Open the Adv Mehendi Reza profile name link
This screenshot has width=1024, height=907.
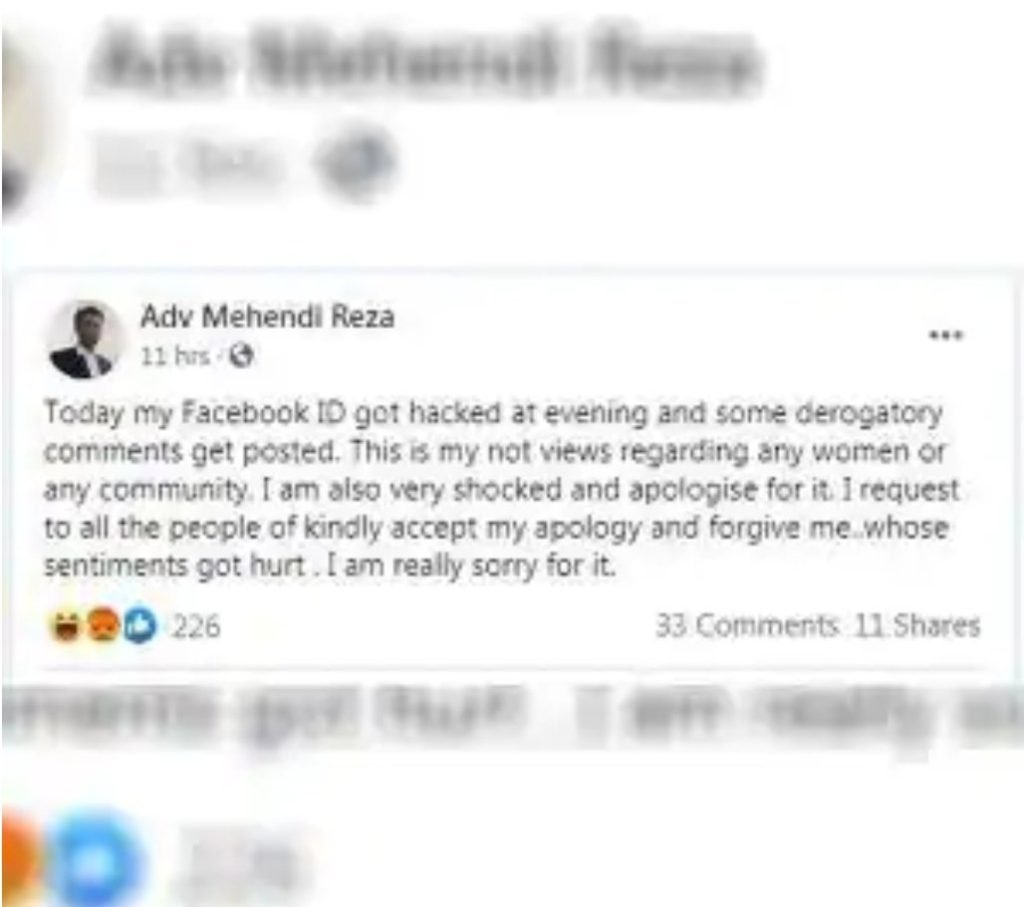tap(267, 317)
